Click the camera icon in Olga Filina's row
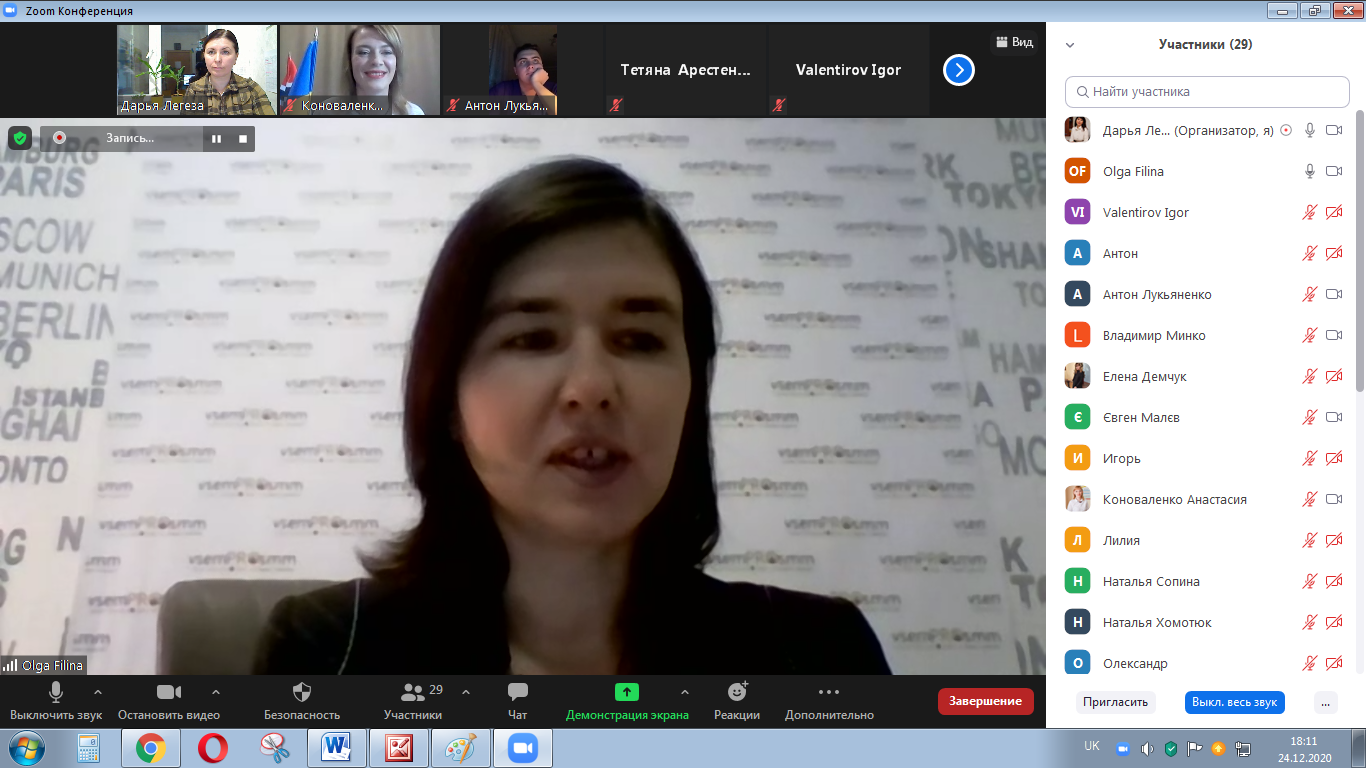Image resolution: width=1366 pixels, height=768 pixels. pyautogui.click(x=1334, y=171)
